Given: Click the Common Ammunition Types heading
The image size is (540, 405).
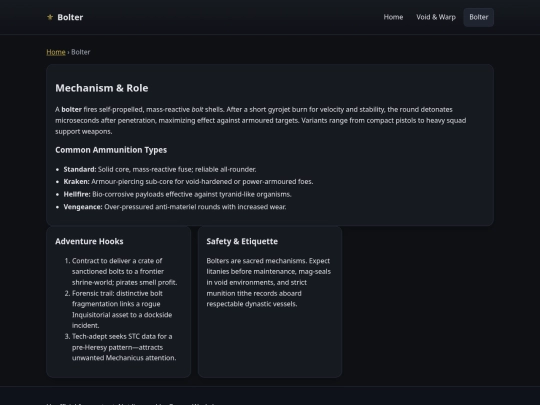Looking at the screenshot, I should (111, 150).
